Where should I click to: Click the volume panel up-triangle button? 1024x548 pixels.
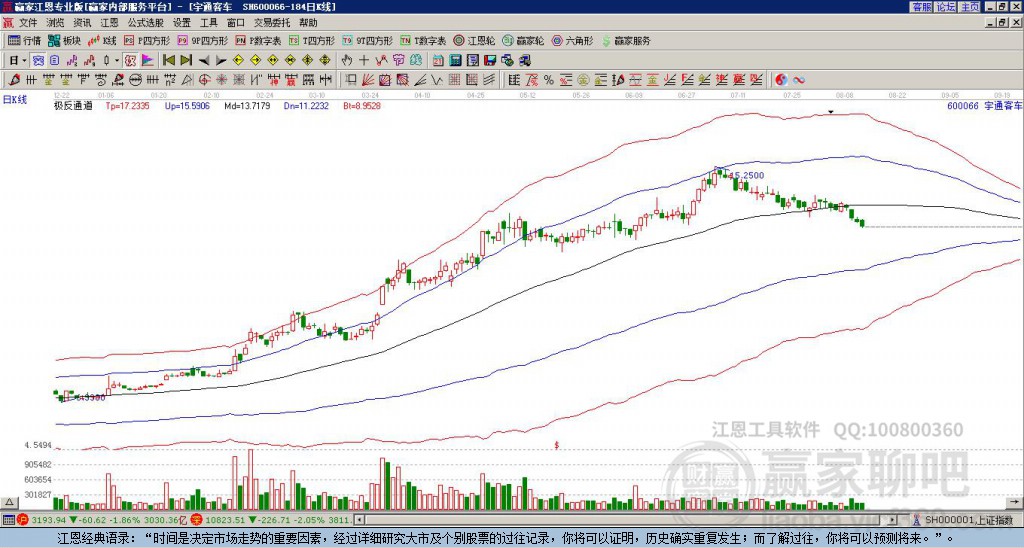click(9, 502)
